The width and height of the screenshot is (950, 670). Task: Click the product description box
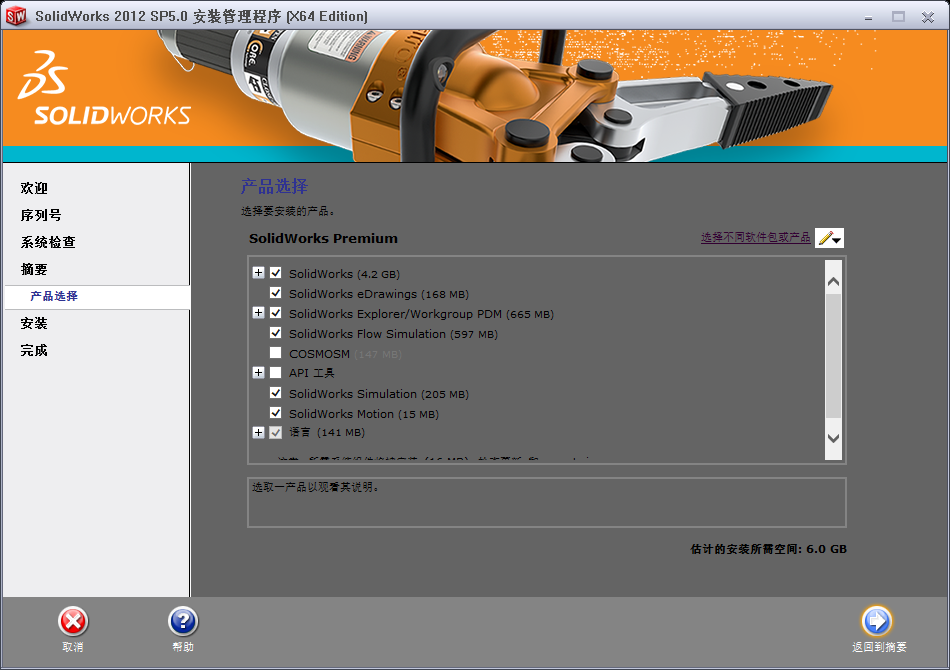pos(546,502)
